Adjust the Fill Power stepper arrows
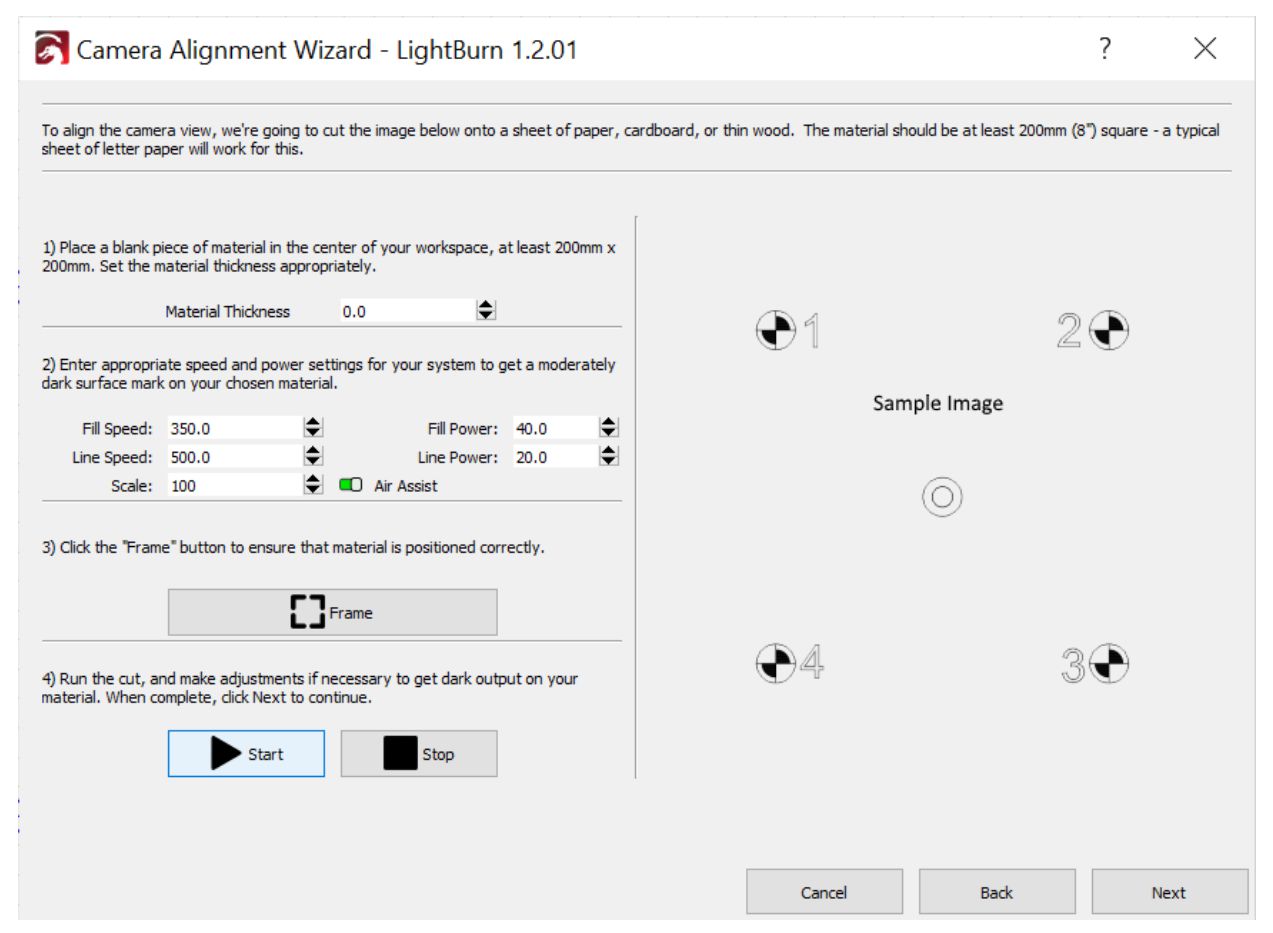The width and height of the screenshot is (1273, 933). (608, 428)
